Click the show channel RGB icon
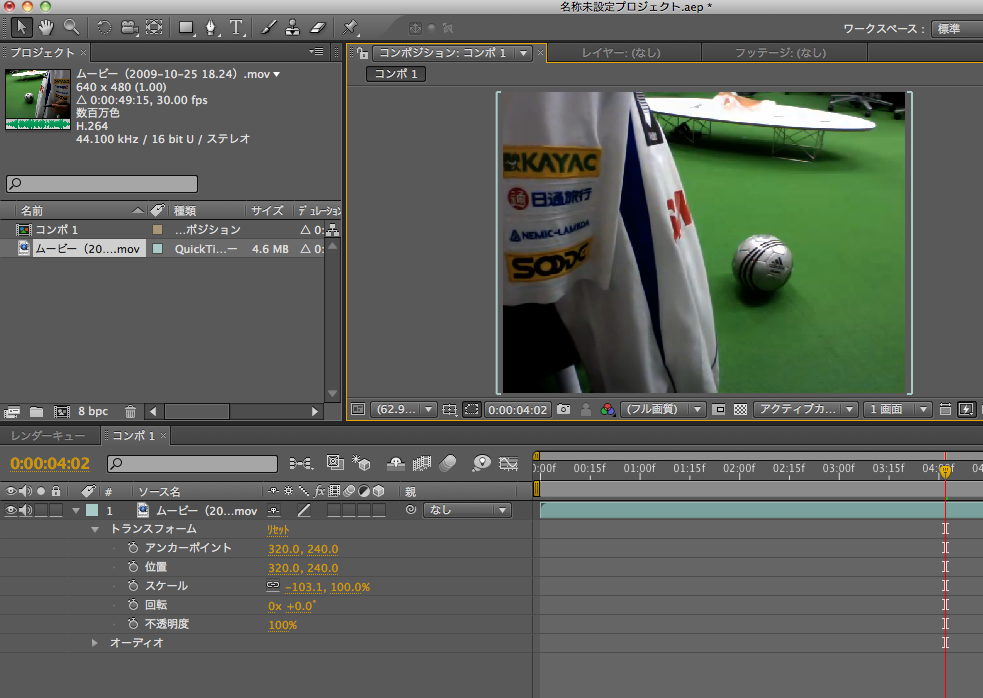This screenshot has height=698, width=983. [x=607, y=410]
